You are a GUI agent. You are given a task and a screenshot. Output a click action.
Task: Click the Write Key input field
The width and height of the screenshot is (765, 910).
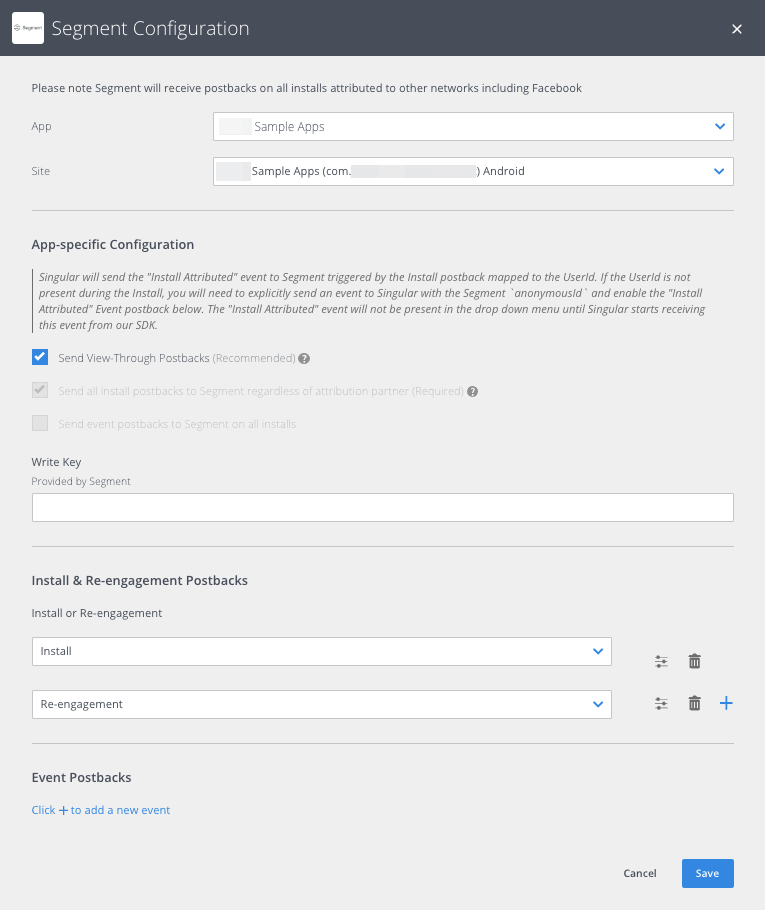[x=382, y=507]
